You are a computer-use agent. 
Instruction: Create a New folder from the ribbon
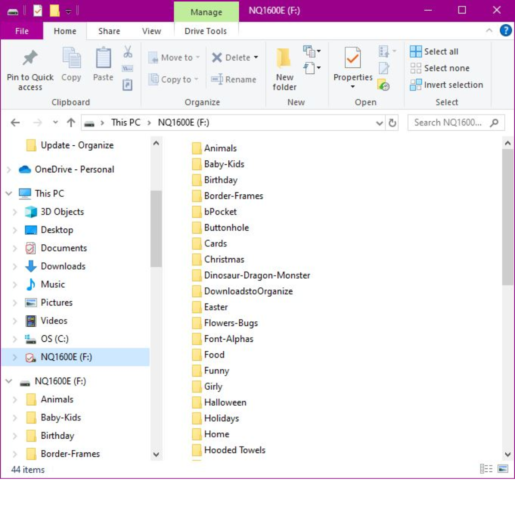point(284,69)
